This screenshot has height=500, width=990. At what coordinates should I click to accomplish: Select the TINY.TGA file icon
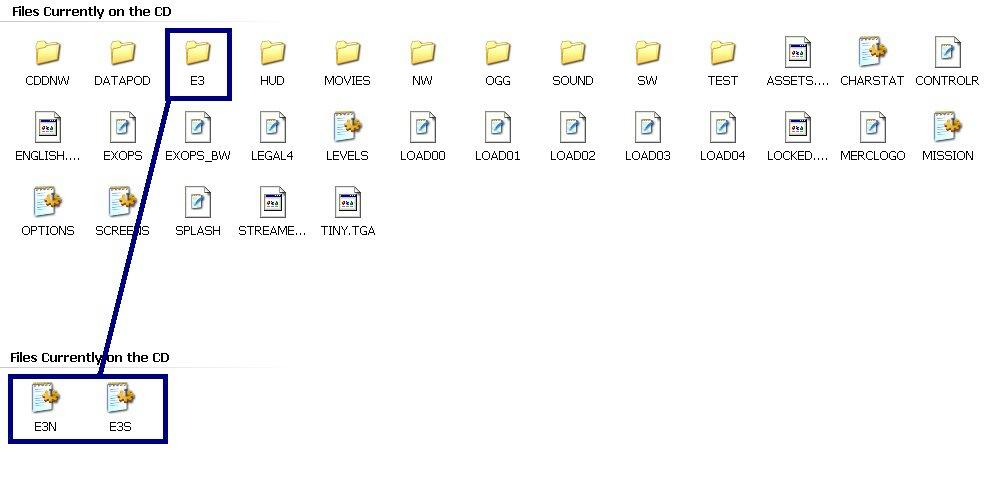(348, 202)
